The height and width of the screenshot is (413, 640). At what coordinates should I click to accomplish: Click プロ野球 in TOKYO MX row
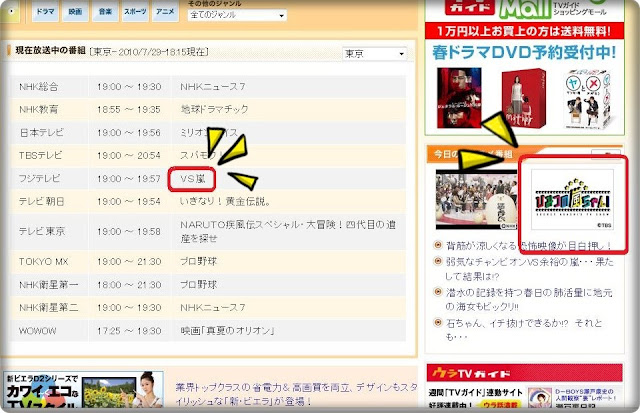point(198,262)
